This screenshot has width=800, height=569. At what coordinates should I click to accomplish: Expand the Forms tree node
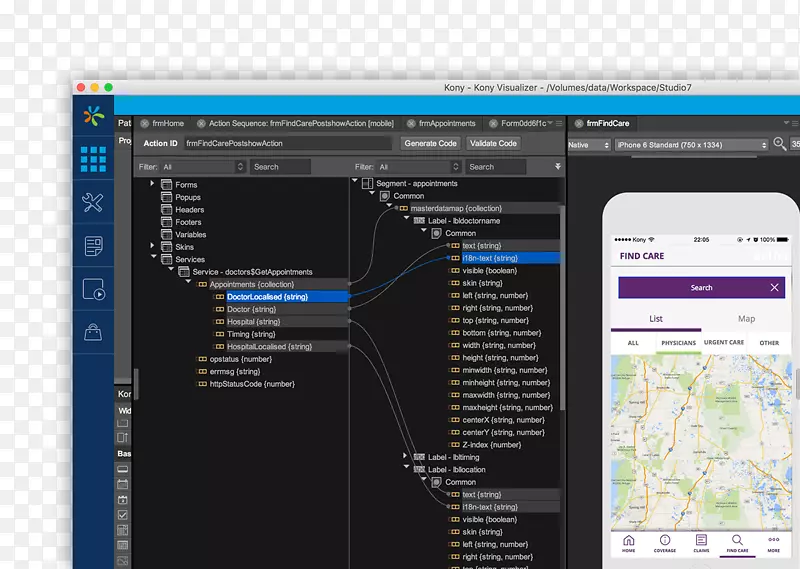click(x=153, y=184)
